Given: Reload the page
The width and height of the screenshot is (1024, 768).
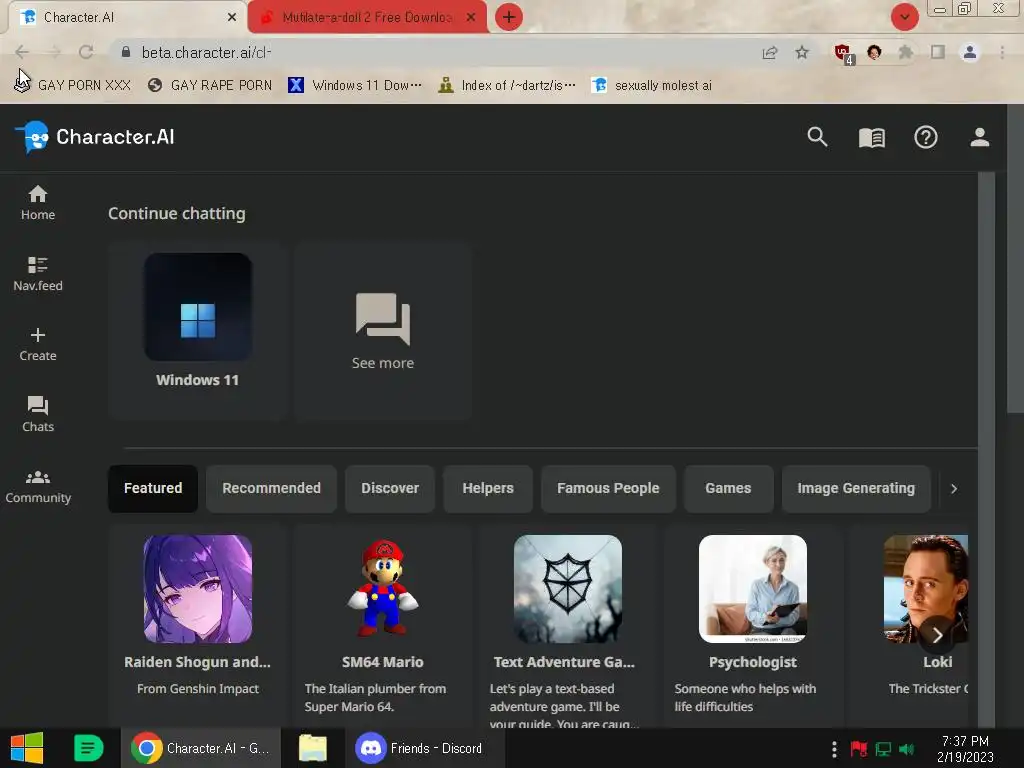Looking at the screenshot, I should click(86, 52).
